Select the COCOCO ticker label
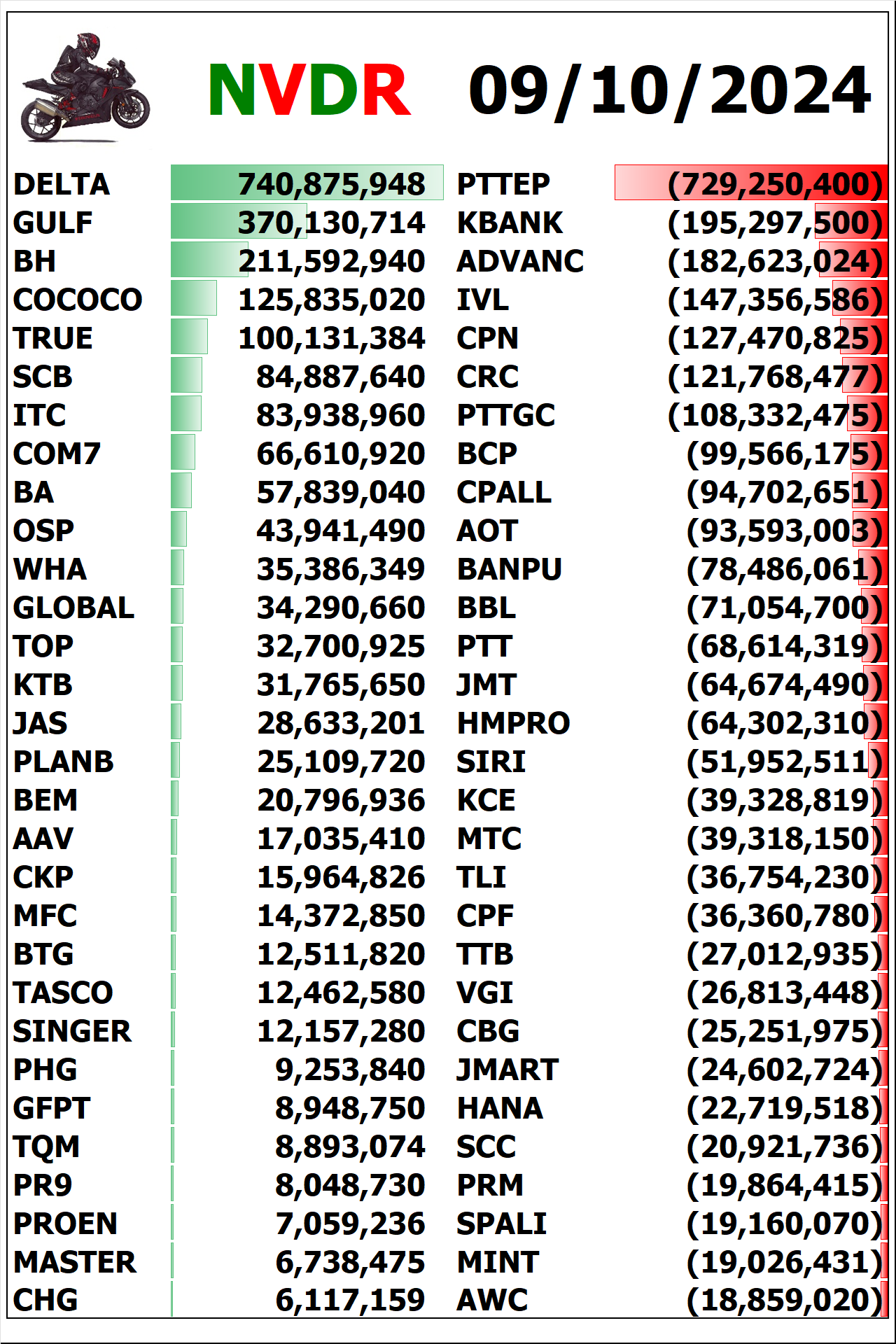This screenshot has height=1344, width=896. (x=78, y=300)
